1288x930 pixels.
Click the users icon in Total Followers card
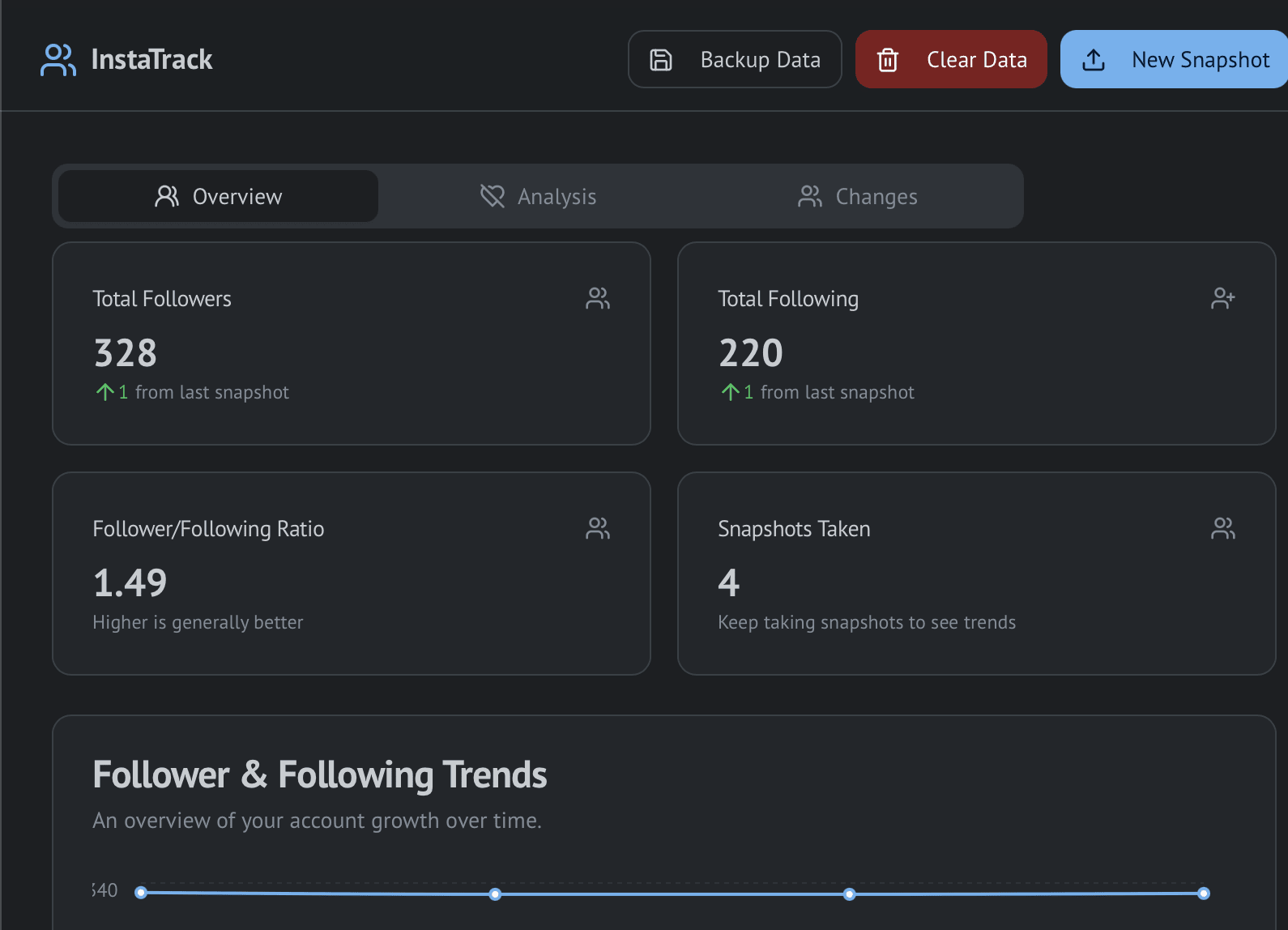click(x=598, y=299)
